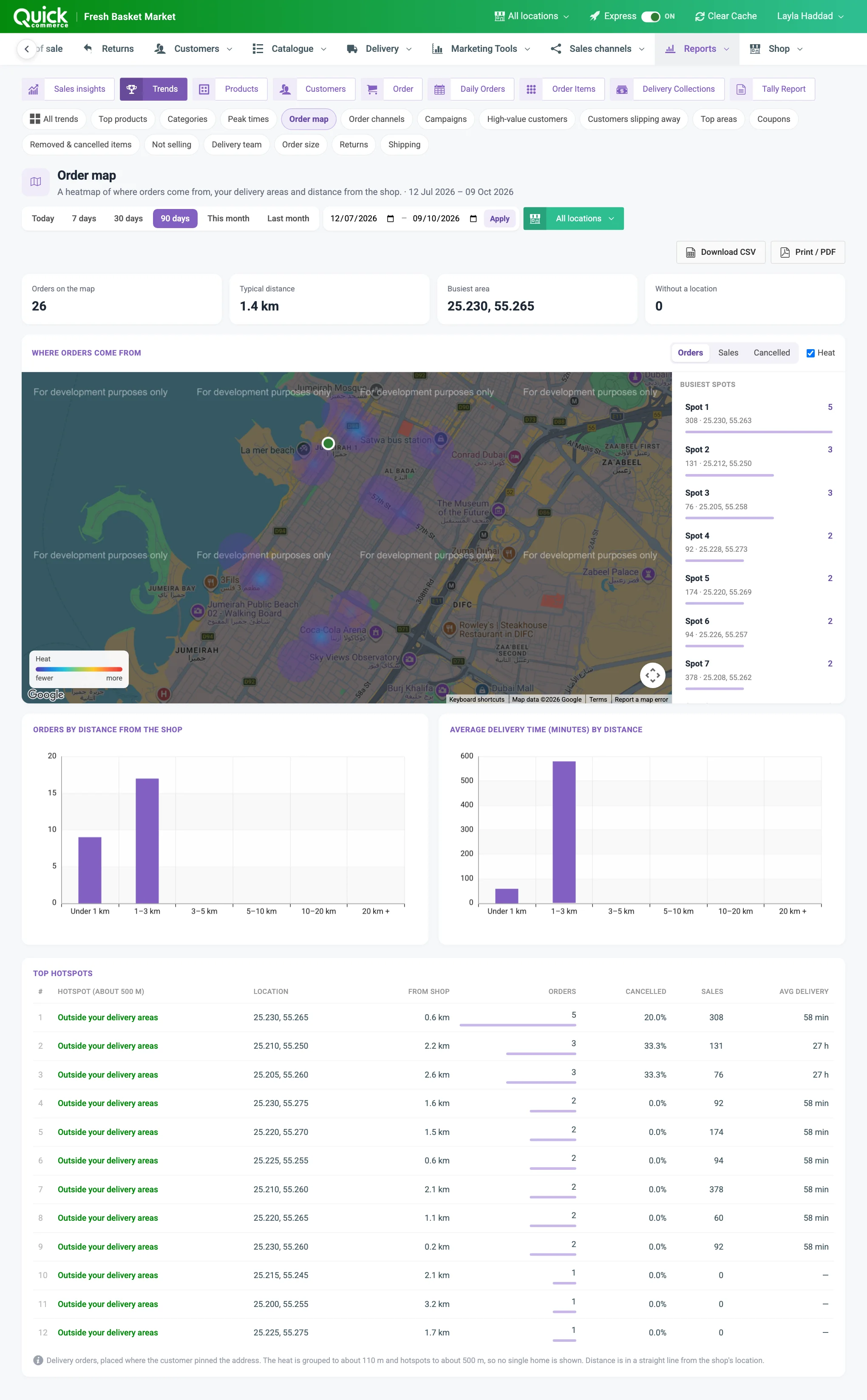Screen dimensions: 867x1400
Task: Uncheck the Heat checkbox
Action: point(810,353)
